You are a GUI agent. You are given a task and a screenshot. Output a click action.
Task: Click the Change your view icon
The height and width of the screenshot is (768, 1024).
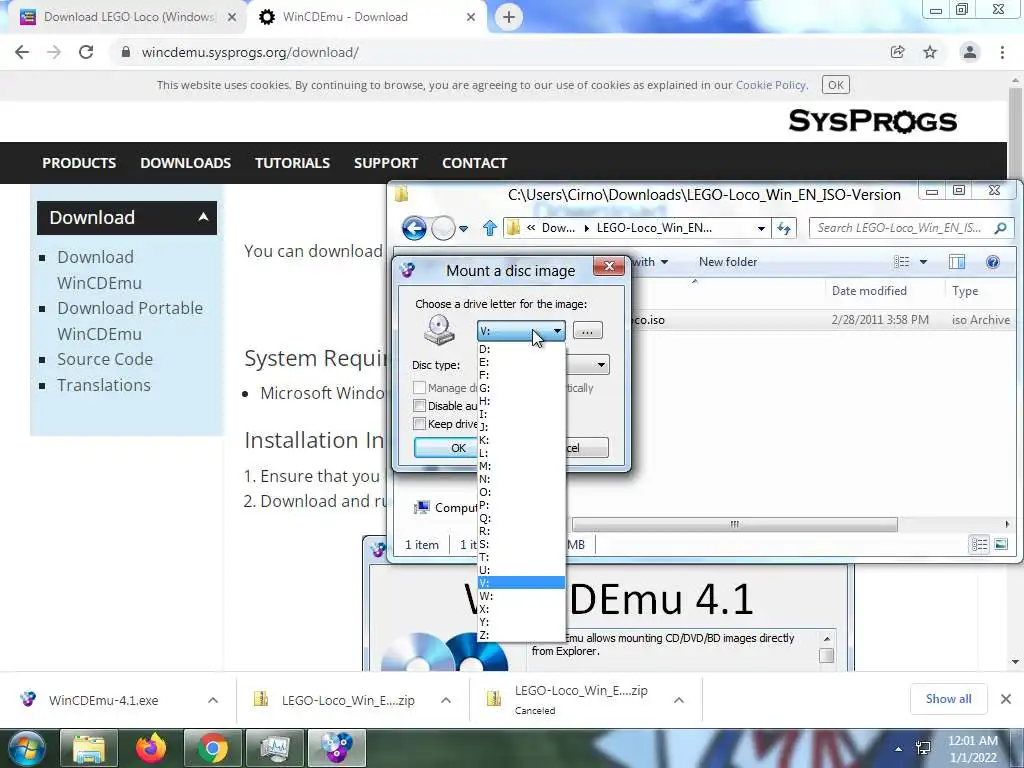[x=902, y=262]
